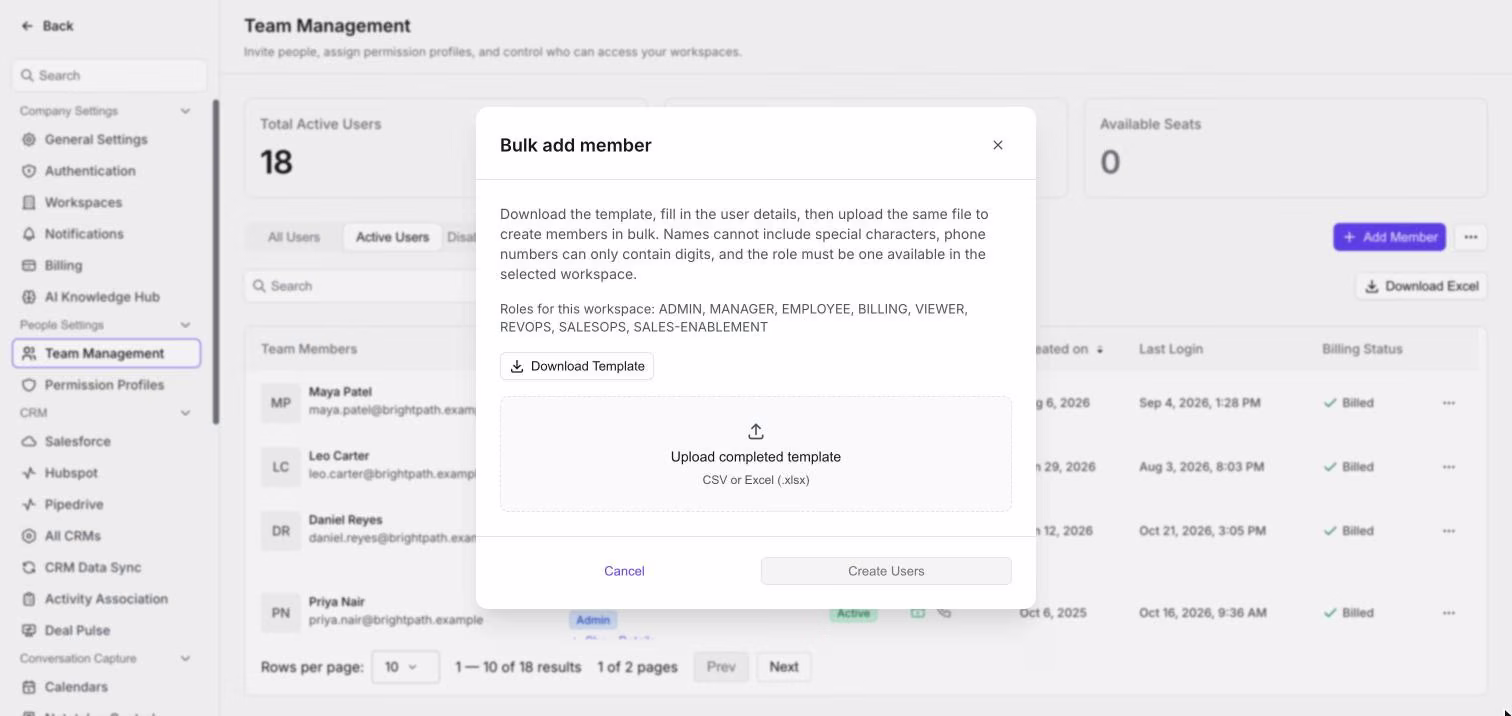Open Authentication shield icon
This screenshot has height=716, width=1512.
point(29,171)
